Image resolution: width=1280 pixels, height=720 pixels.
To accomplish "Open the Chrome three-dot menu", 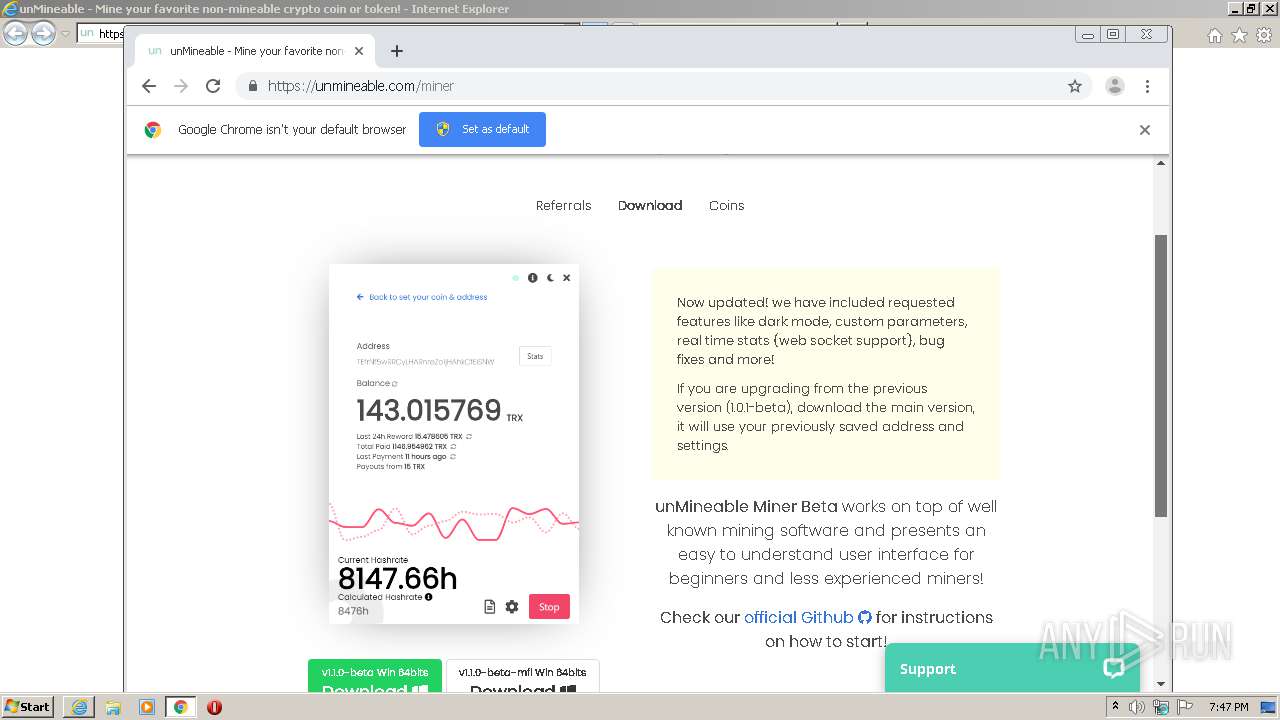I will tap(1148, 86).
